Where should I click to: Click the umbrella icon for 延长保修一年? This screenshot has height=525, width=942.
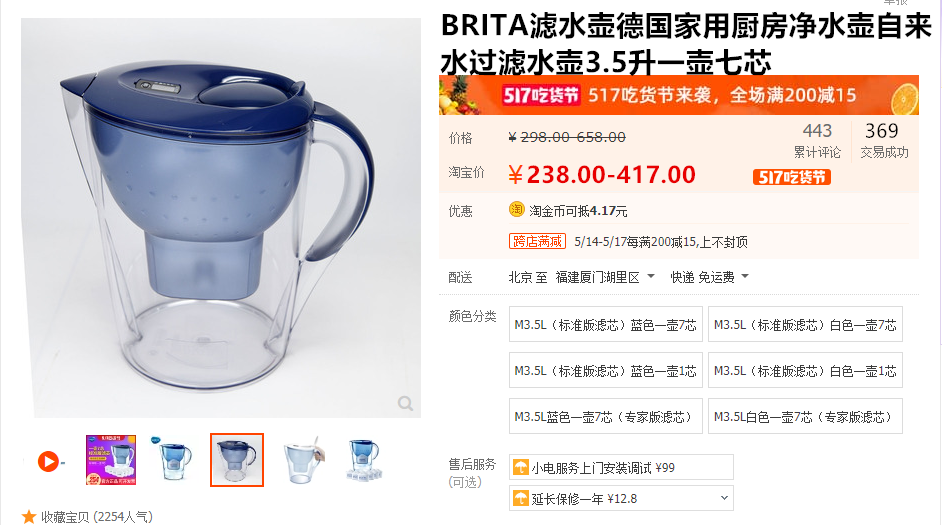(520, 498)
